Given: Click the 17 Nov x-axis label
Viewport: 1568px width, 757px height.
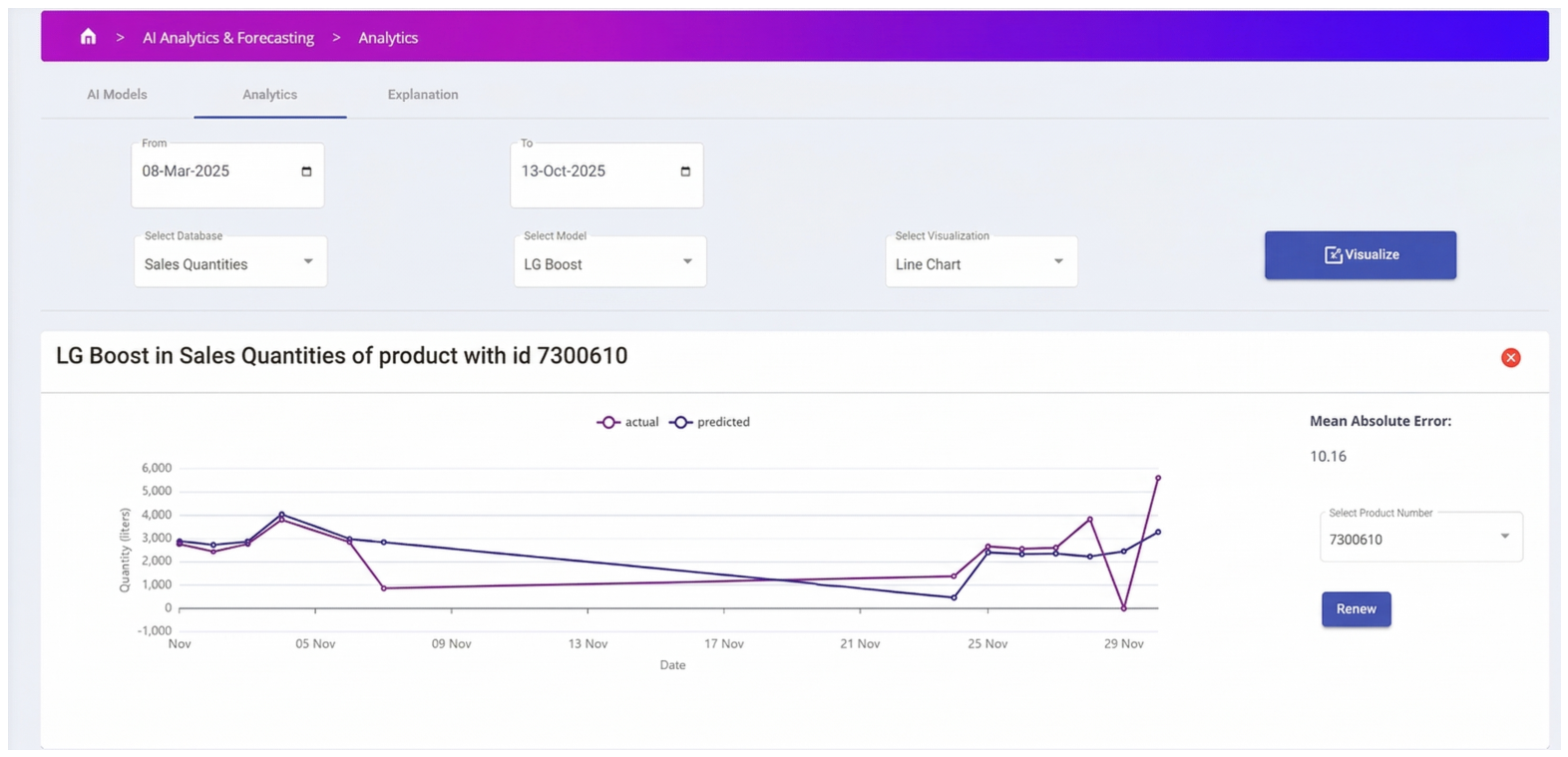Looking at the screenshot, I should click(724, 644).
